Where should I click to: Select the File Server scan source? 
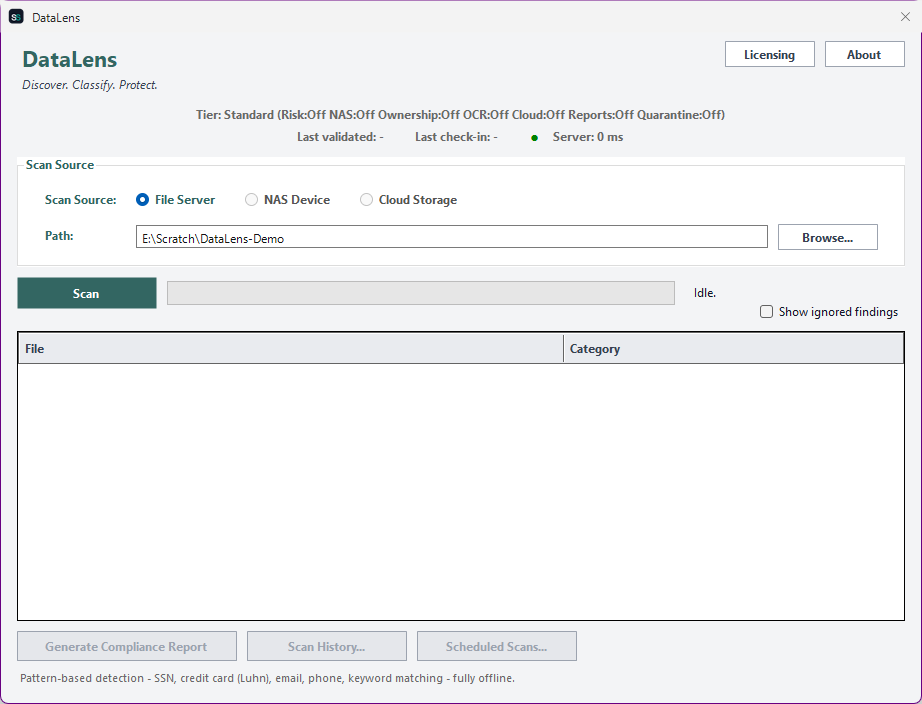175,200
